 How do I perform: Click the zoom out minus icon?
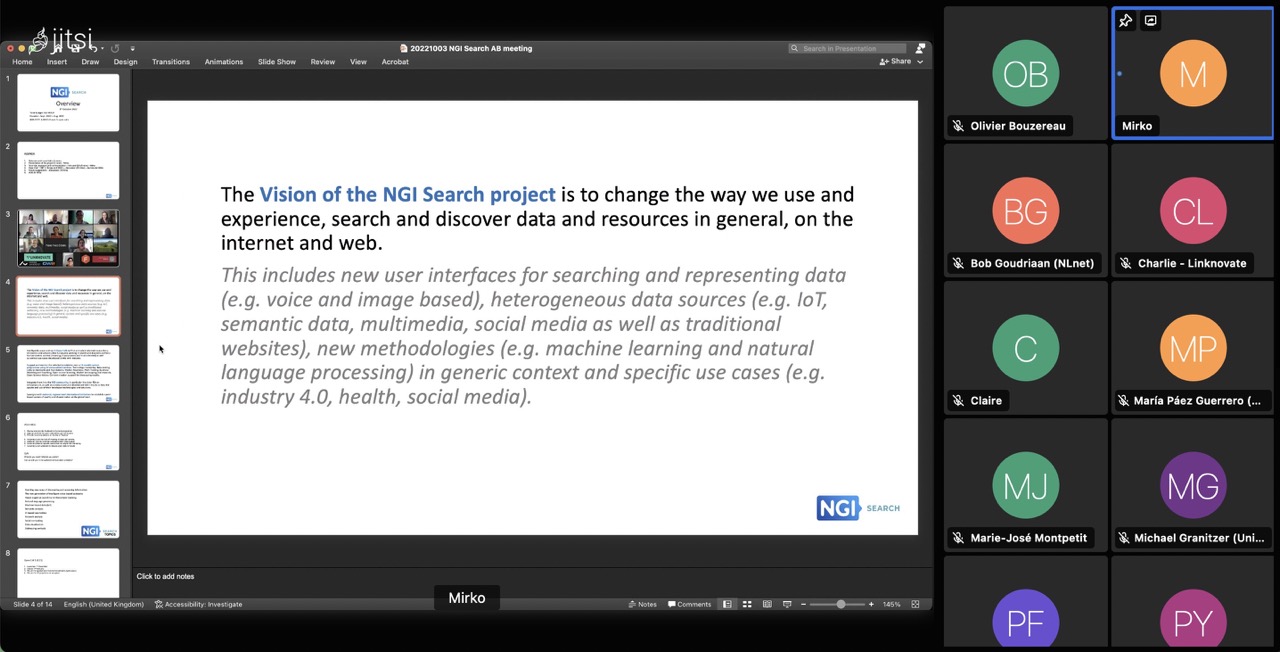tap(804, 604)
